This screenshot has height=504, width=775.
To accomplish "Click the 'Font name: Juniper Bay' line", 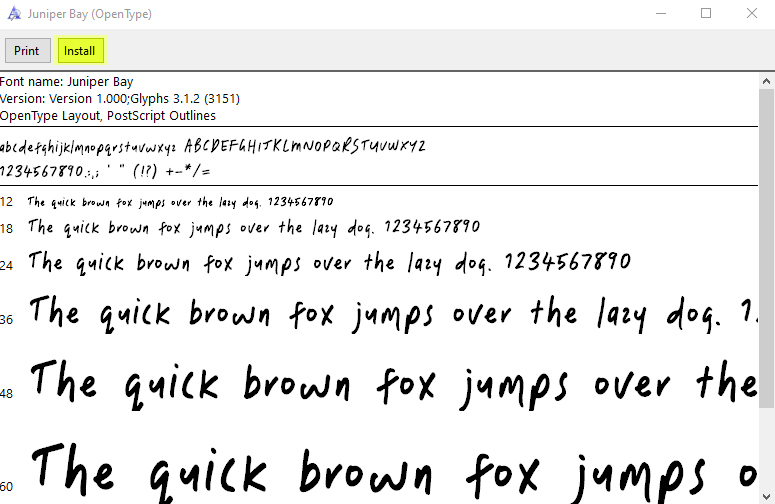I will tap(67, 82).
